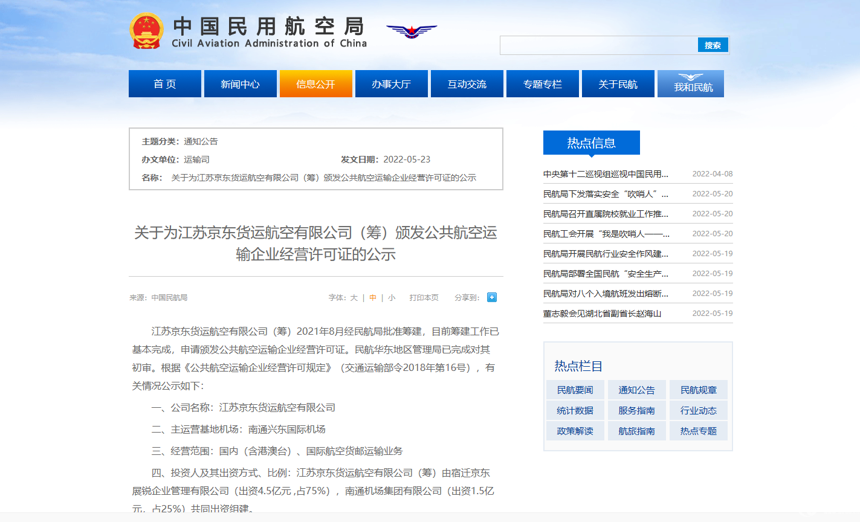Image resolution: width=860 pixels, height=522 pixels.
Task: Open the 互动交流 nav tab
Action: tap(467, 84)
